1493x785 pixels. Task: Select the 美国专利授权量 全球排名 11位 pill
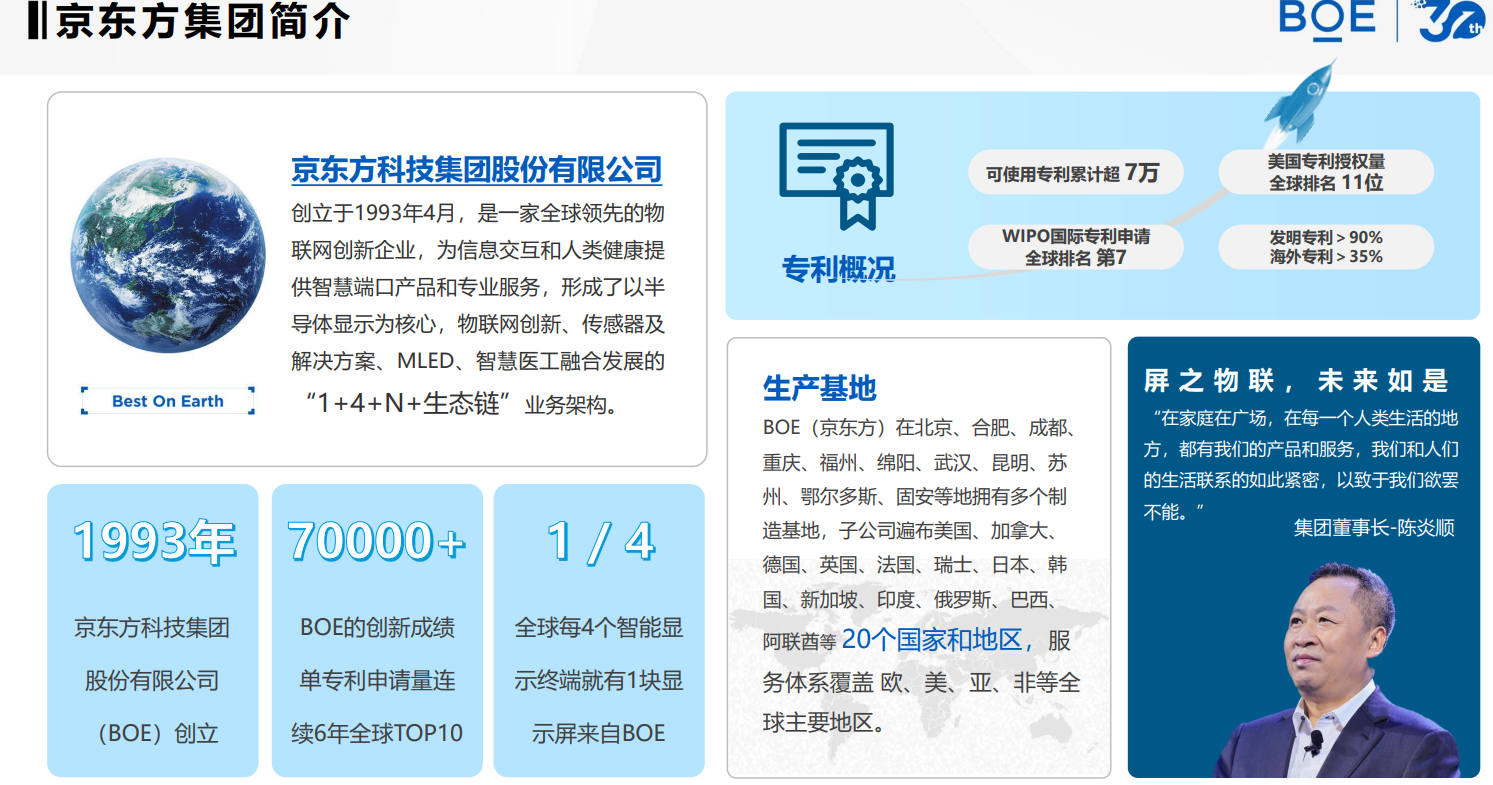tap(1325, 172)
